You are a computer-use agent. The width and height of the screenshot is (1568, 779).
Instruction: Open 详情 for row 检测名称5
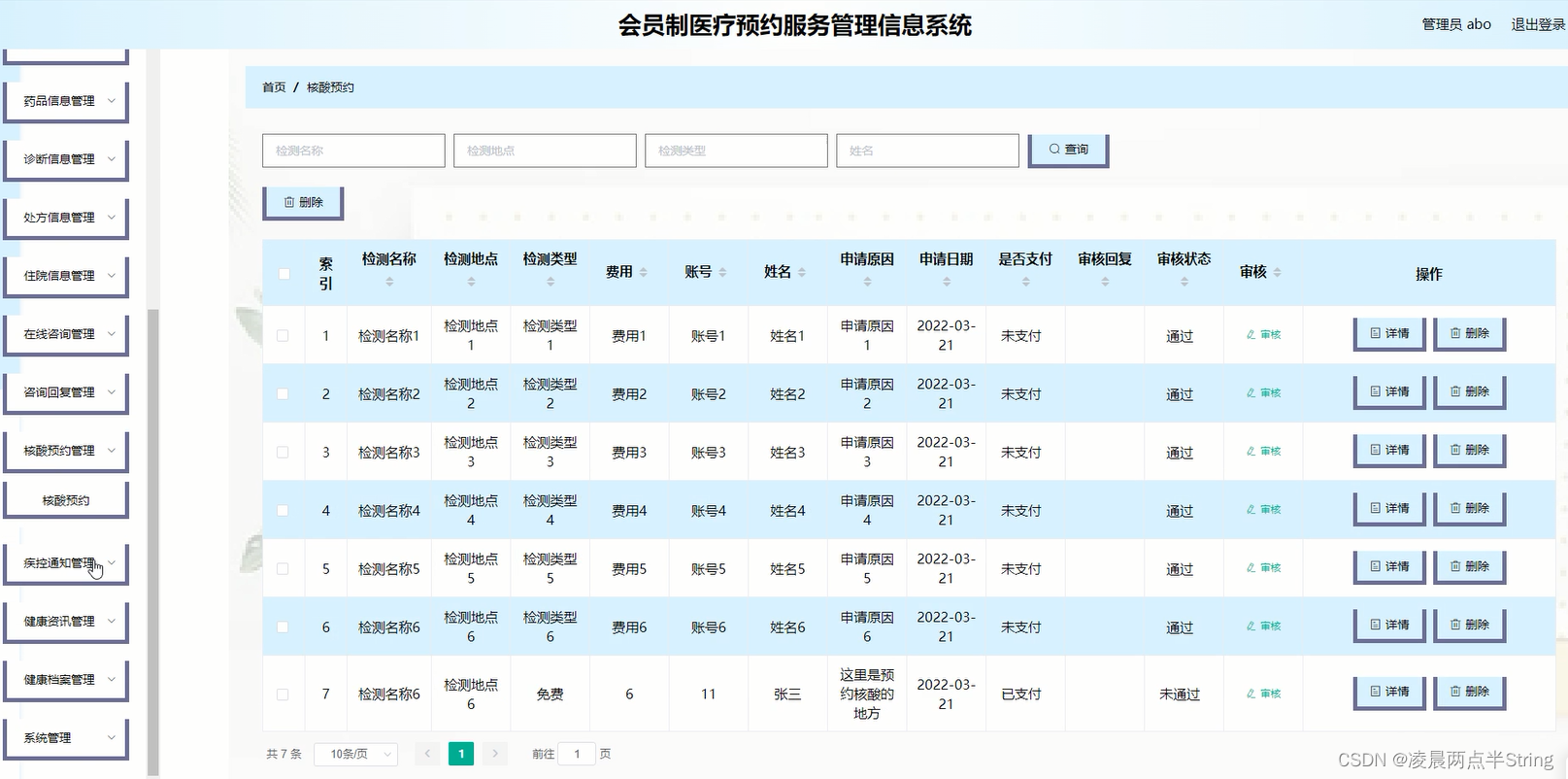click(x=1389, y=567)
